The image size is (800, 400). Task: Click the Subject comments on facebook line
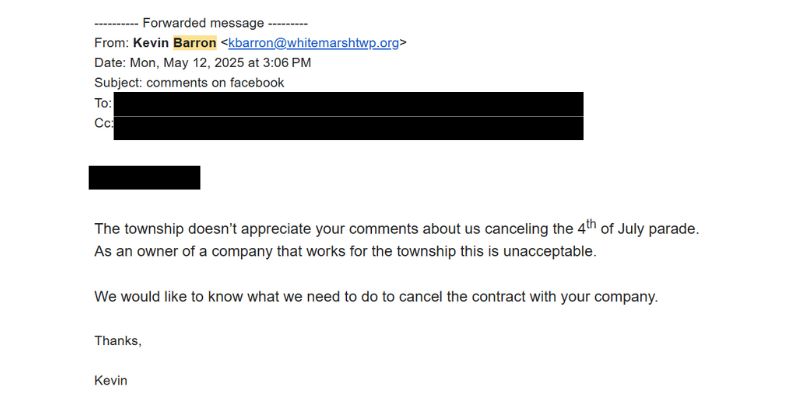(x=189, y=83)
